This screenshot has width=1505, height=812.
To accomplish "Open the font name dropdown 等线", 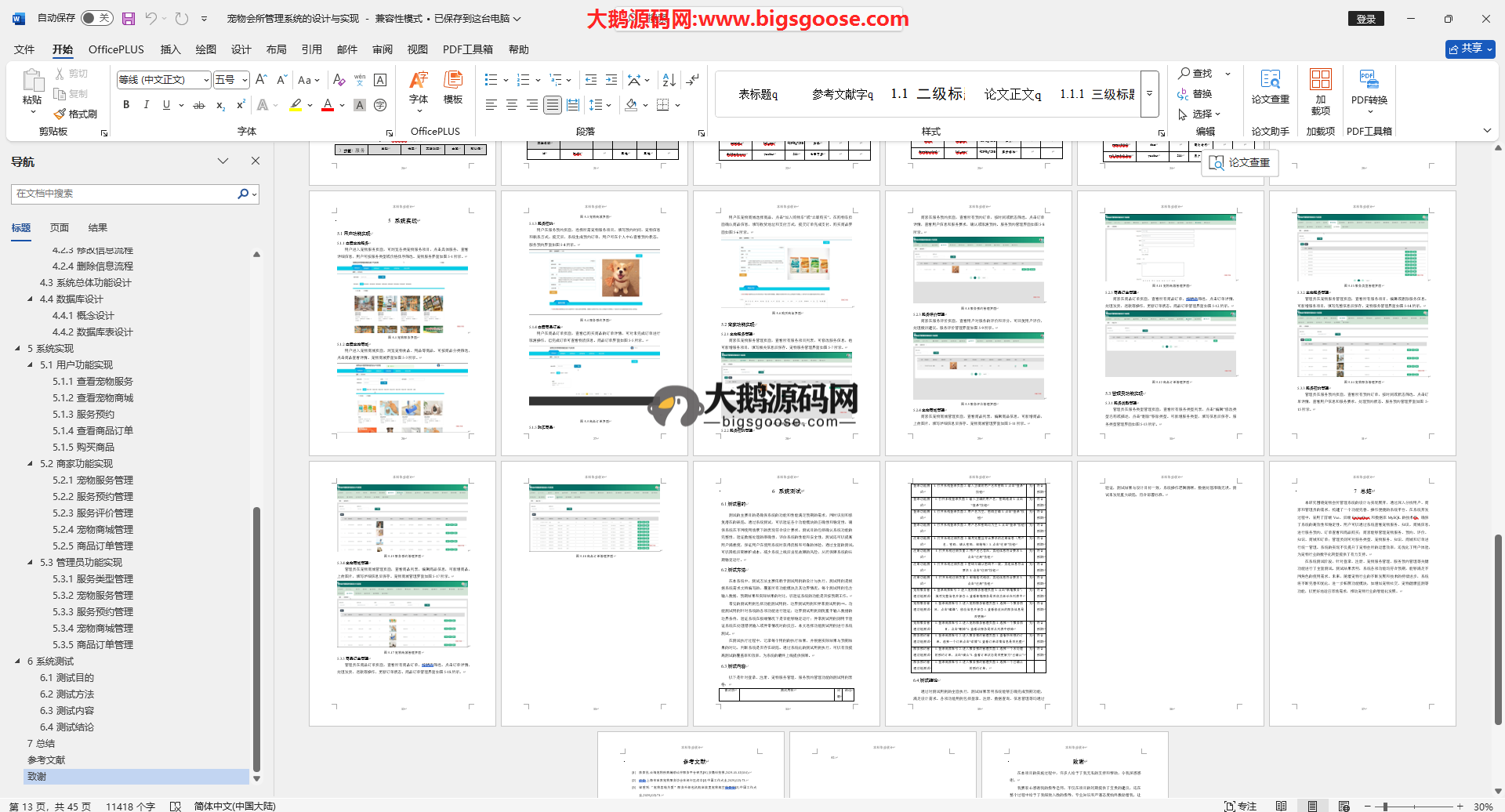I will 206,80.
